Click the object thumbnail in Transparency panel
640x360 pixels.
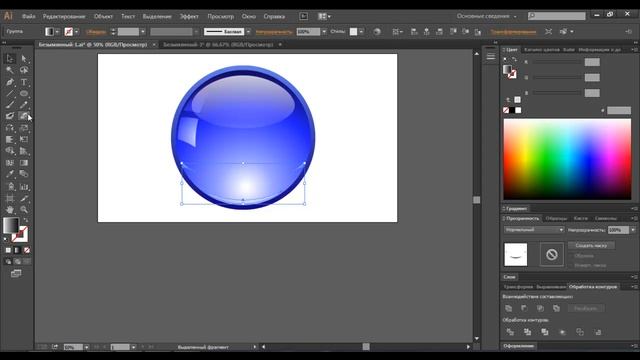516,254
